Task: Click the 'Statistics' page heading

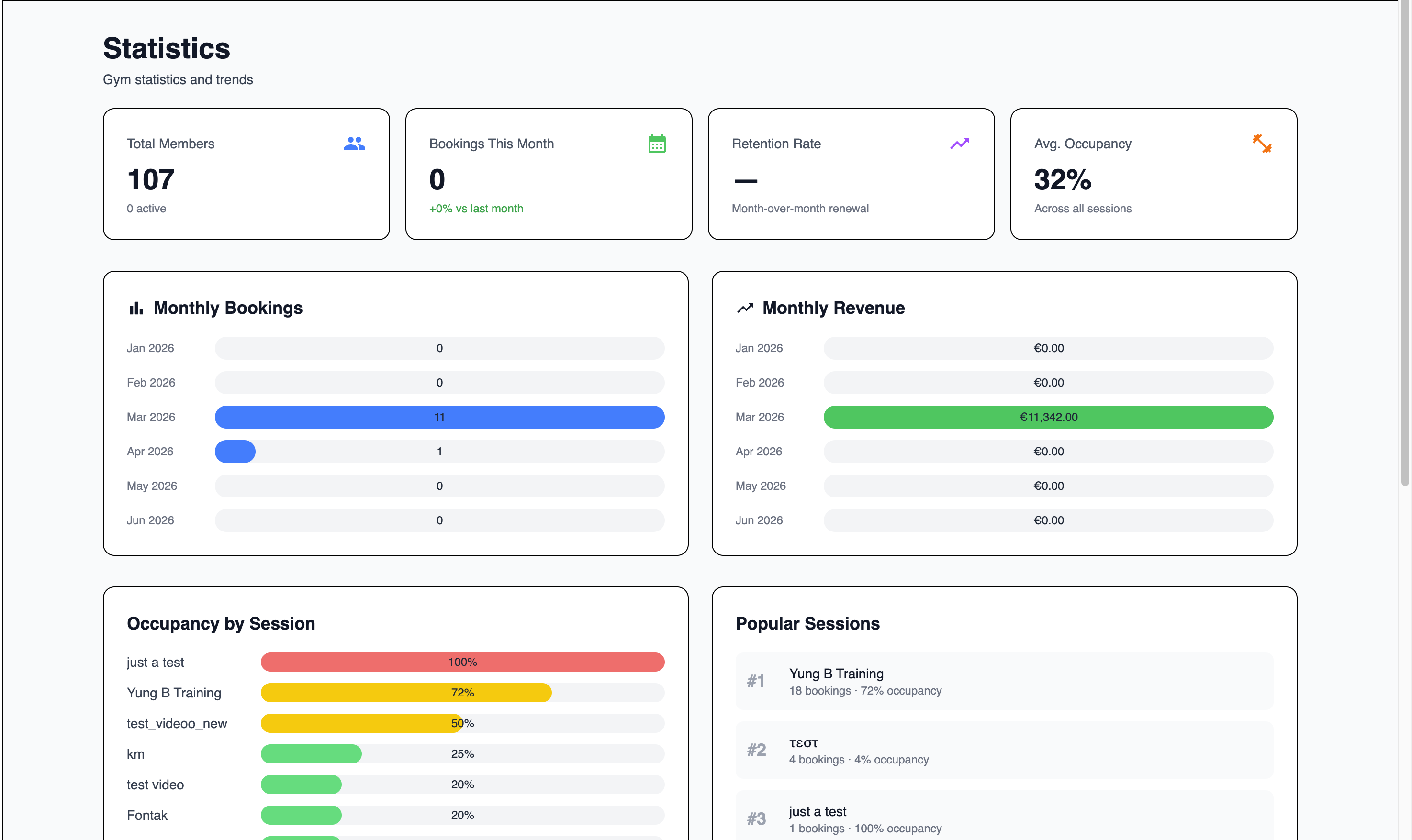Action: tap(167, 48)
